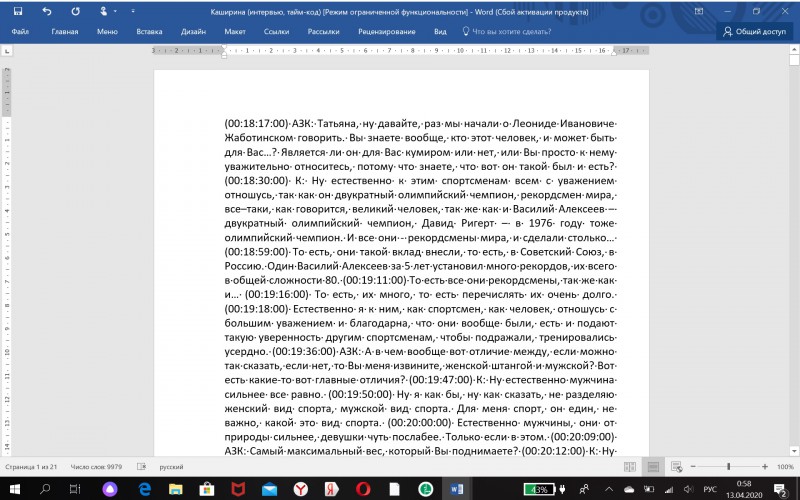Click the 'Что вы хотите сделать?' search field
800x500 pixels.
pos(511,32)
